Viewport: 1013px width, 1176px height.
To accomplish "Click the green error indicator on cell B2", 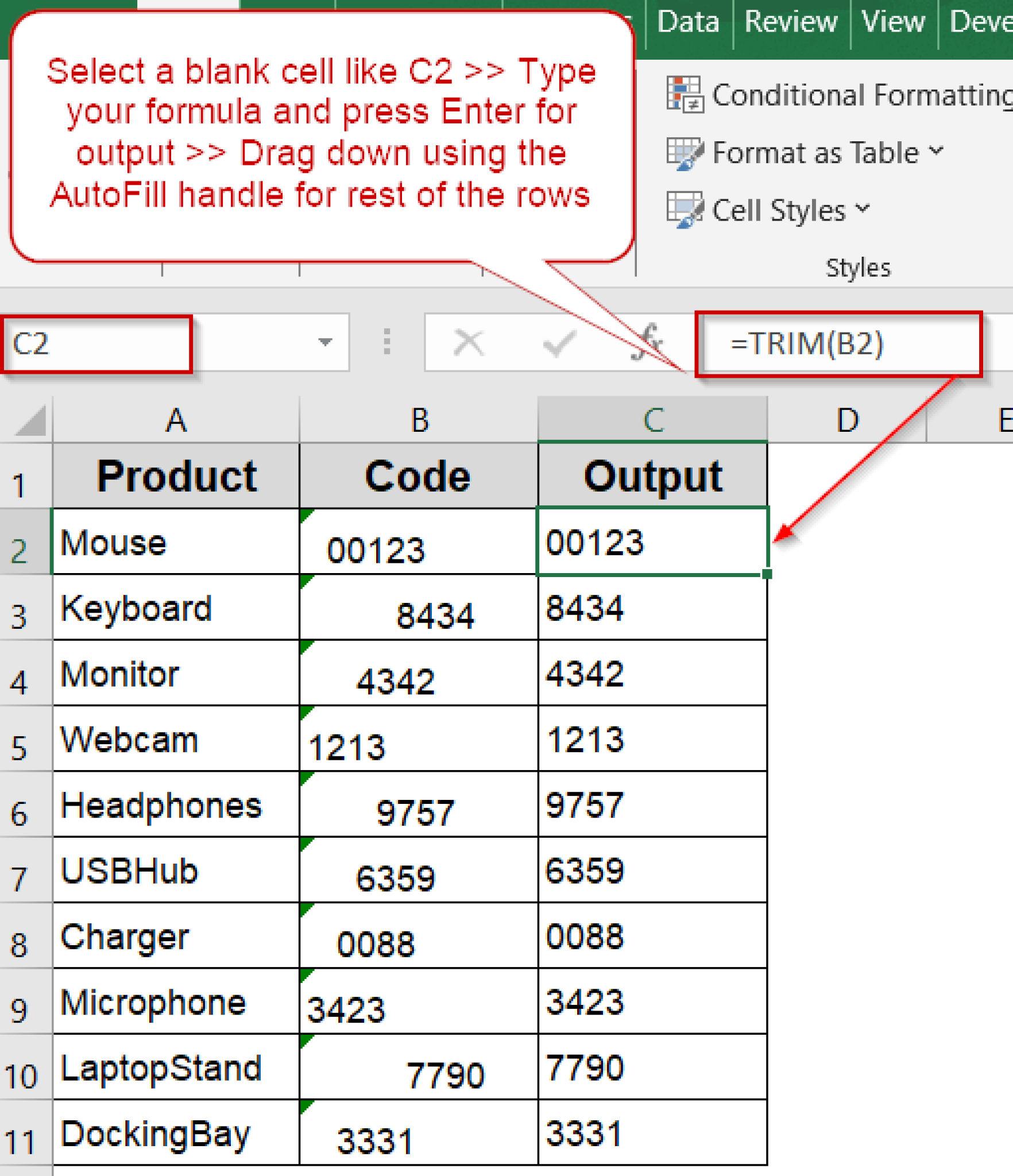I will pos(306,516).
